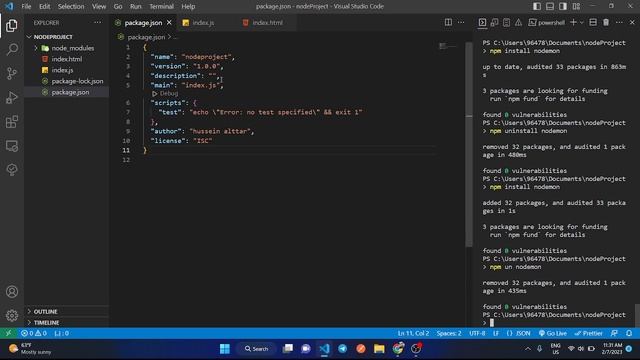Click the editor vertical scrollbar

coord(469,145)
